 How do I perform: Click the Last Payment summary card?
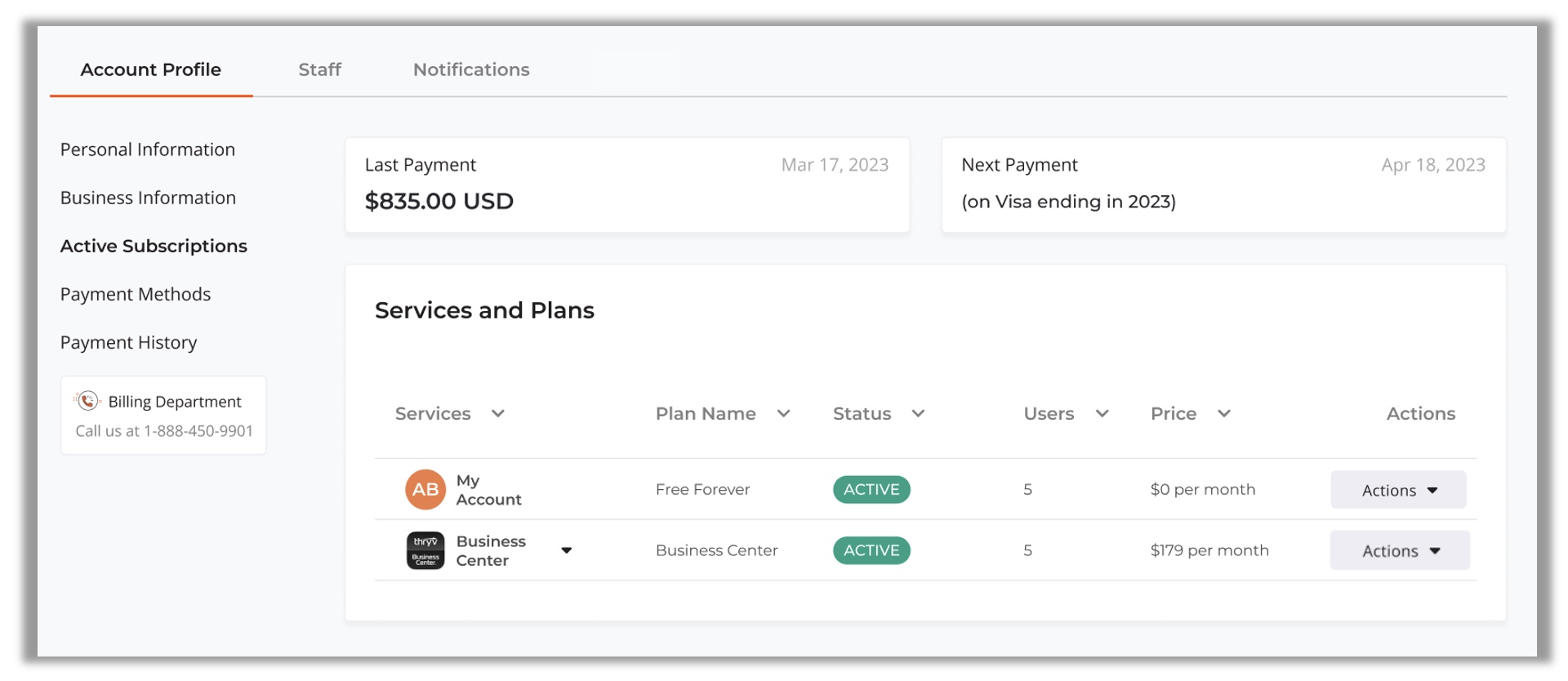[626, 185]
